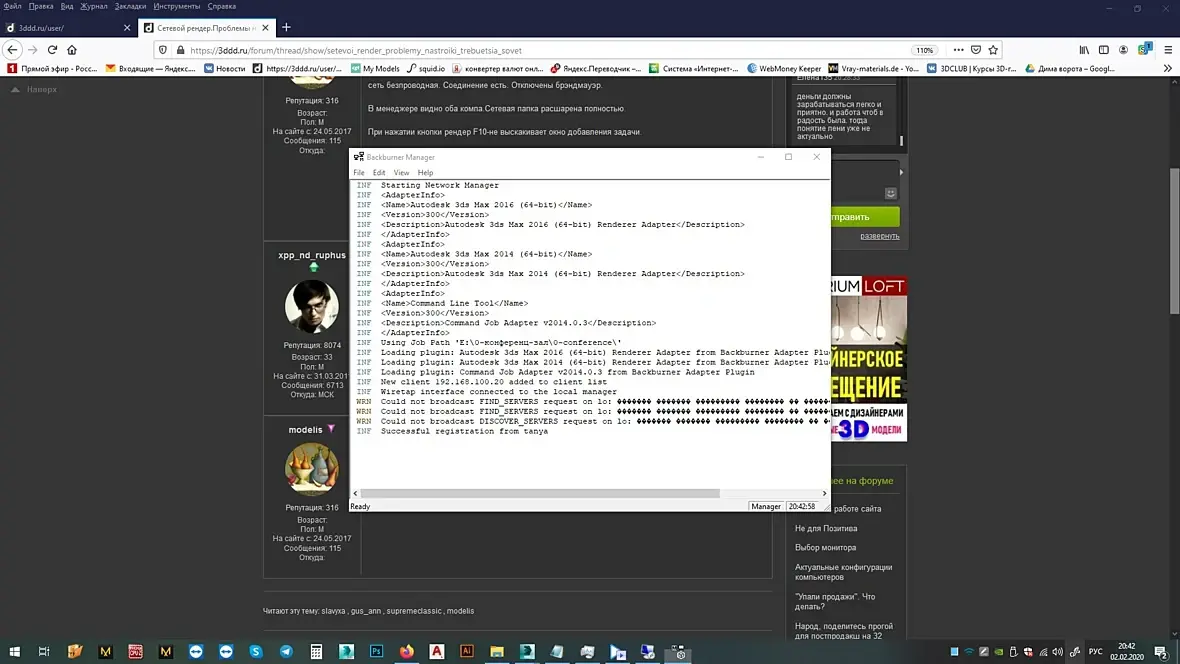
Task: Open the first TeamViewer taskbar icon
Action: tap(196, 651)
